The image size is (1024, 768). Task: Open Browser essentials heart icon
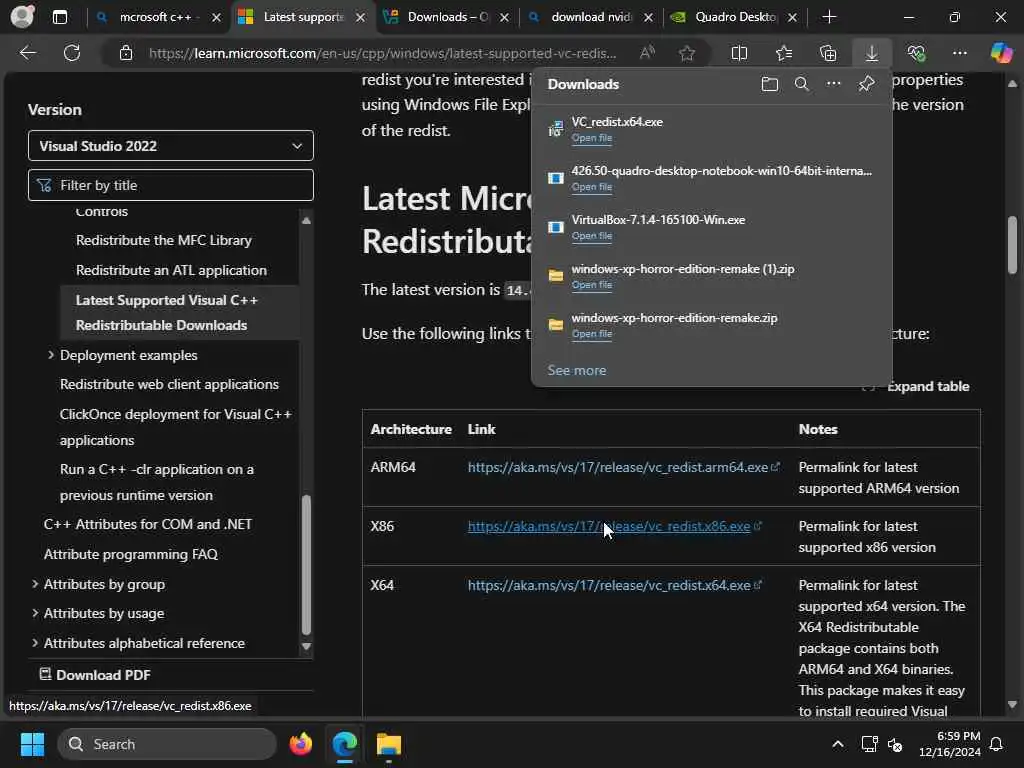point(916,53)
